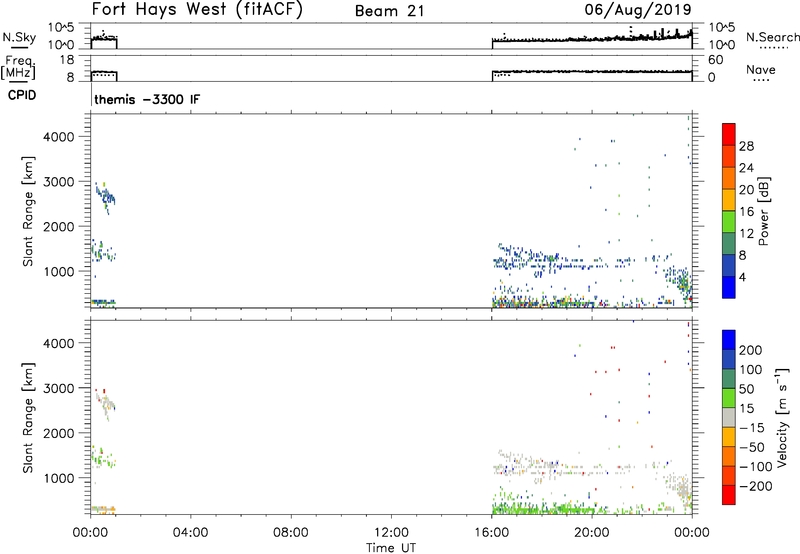Click the "100" velocity colorbar label
Viewport: 800px width, 554px height.
[751, 370]
